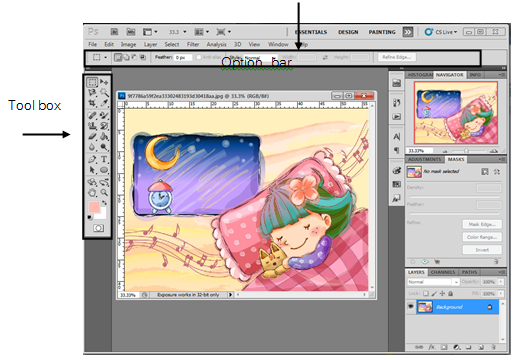
Task: Select the Hand tool
Action: click(92, 193)
